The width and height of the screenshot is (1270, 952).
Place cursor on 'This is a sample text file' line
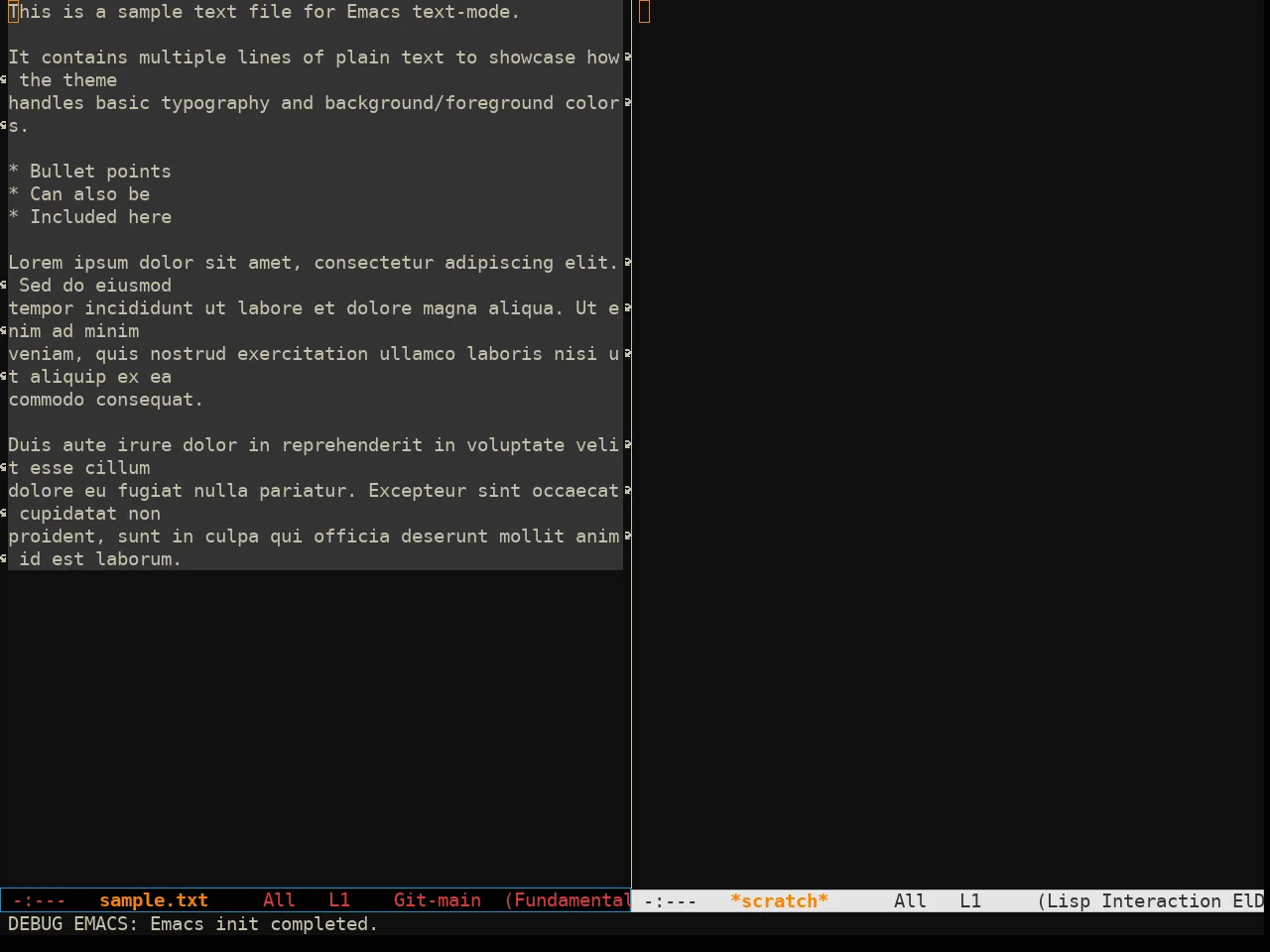(264, 12)
